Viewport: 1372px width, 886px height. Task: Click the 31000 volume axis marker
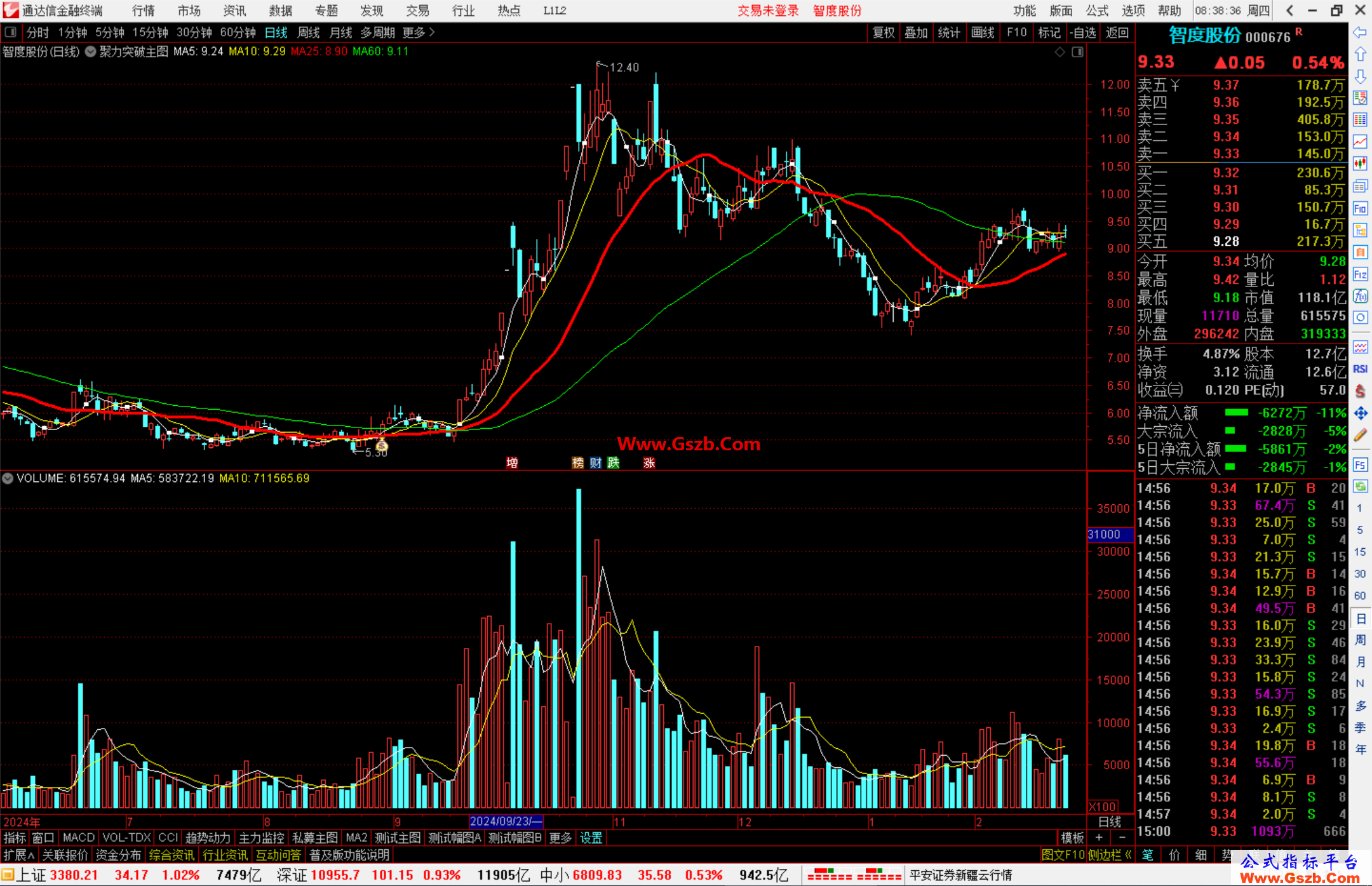[x=1110, y=534]
